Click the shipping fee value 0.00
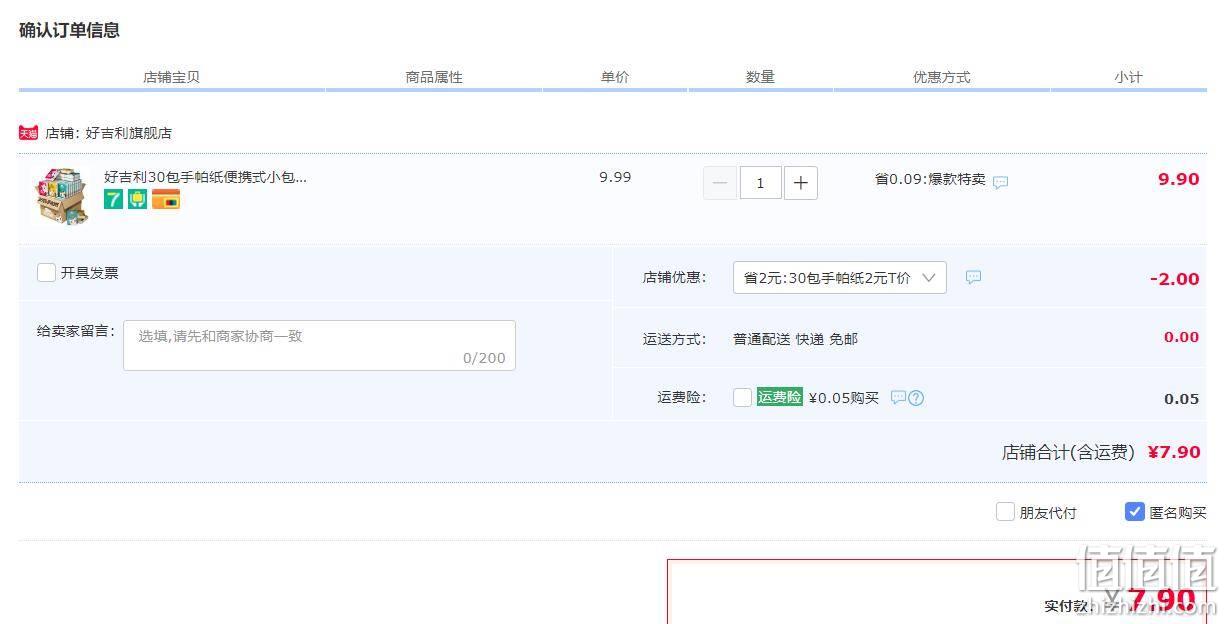This screenshot has height=624, width=1226. click(x=1181, y=337)
